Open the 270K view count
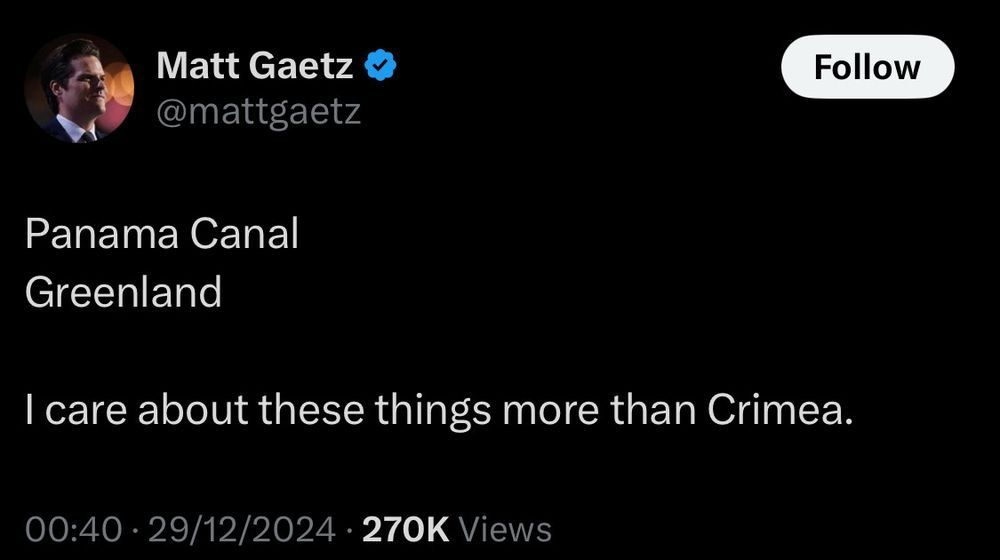The image size is (1000, 560). point(406,529)
